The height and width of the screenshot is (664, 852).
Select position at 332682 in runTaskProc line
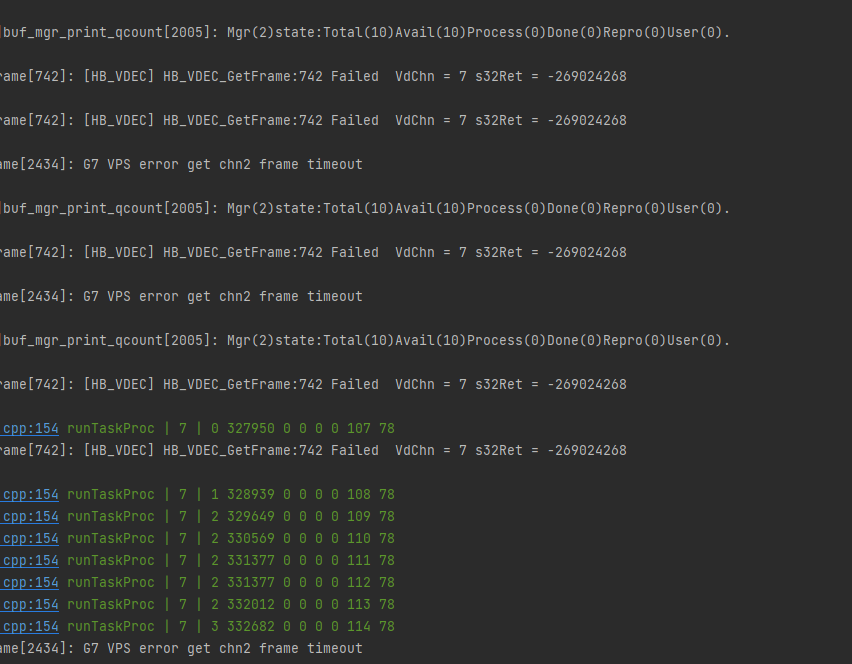click(250, 627)
